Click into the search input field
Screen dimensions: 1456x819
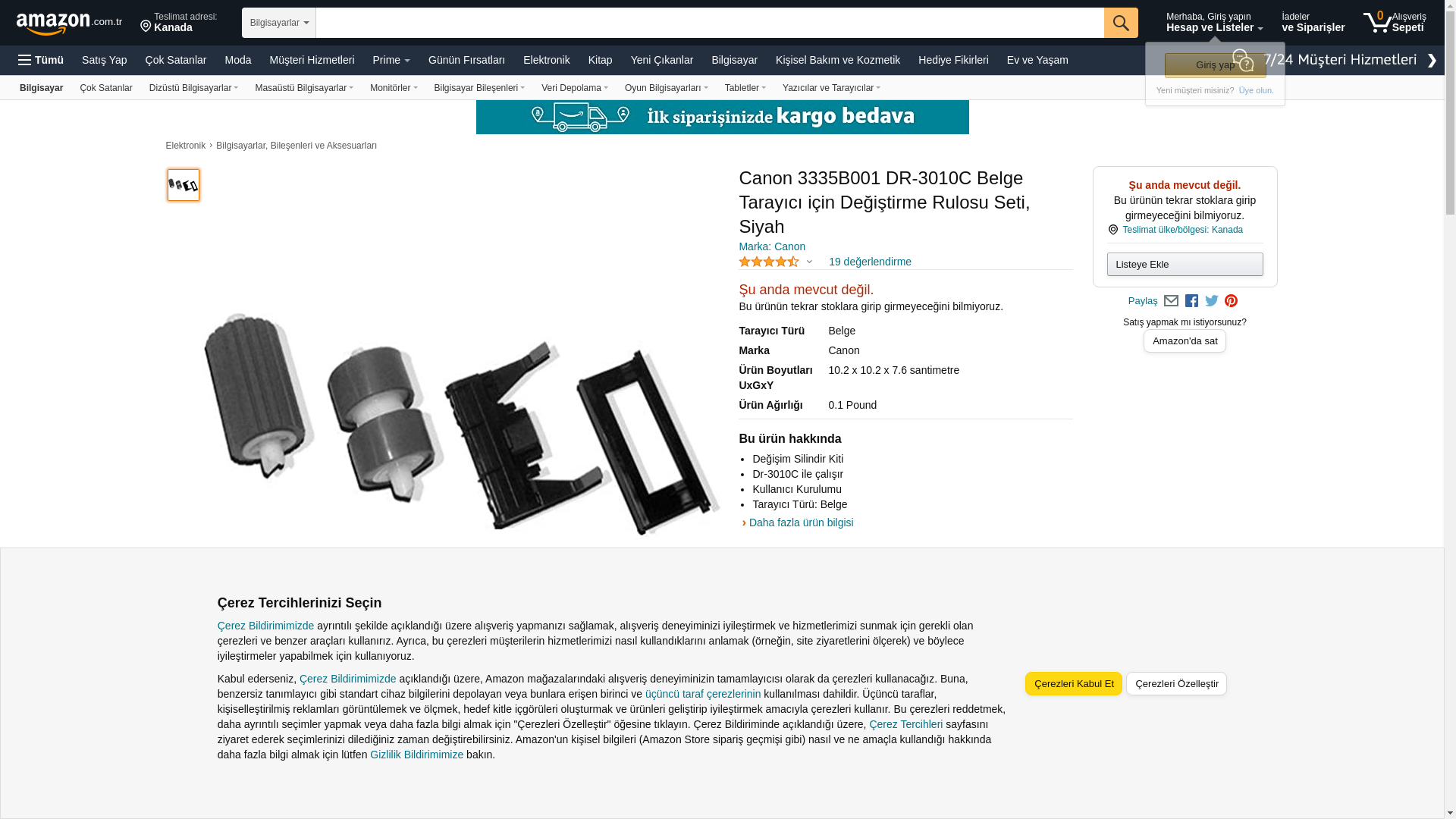pos(710,23)
